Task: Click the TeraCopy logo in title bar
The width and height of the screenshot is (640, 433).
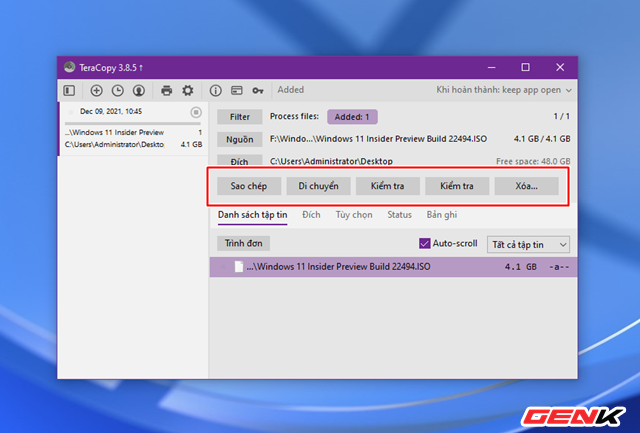Action: tap(69, 67)
